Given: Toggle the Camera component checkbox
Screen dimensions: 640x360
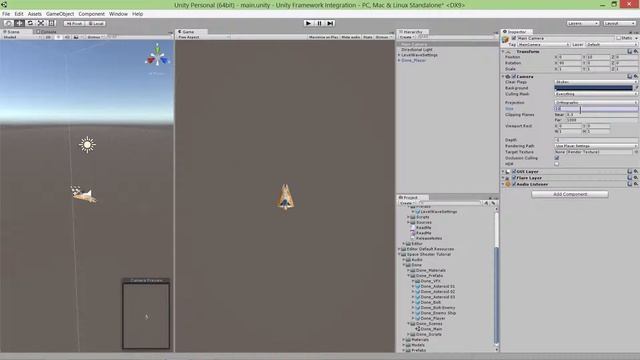Looking at the screenshot, I should [514, 76].
